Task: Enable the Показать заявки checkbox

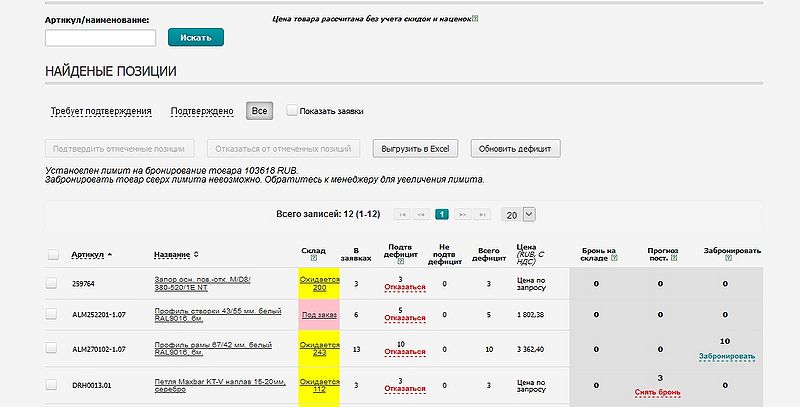Action: pyautogui.click(x=292, y=111)
